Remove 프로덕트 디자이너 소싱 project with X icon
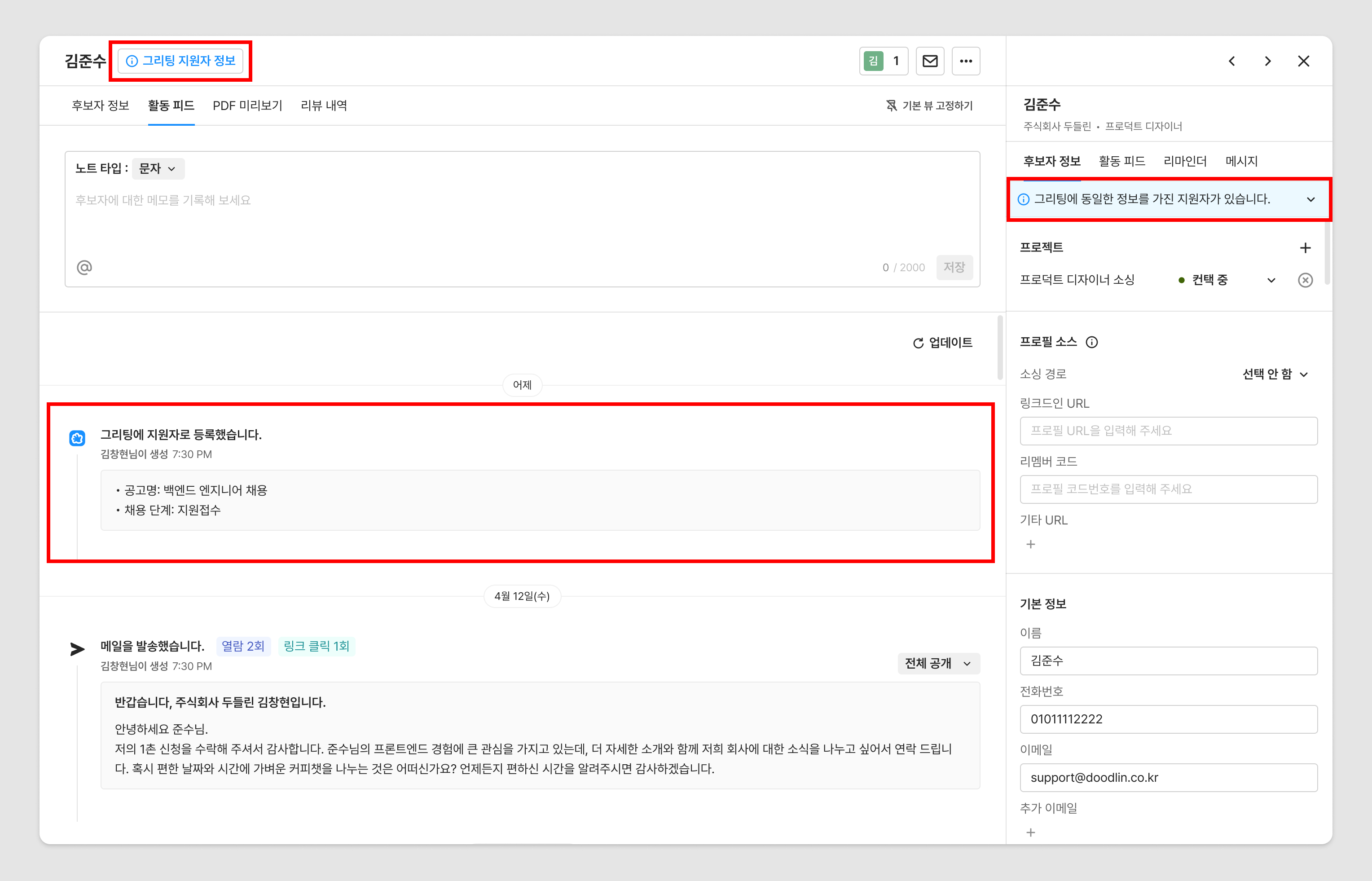The image size is (1372, 881). click(x=1305, y=280)
